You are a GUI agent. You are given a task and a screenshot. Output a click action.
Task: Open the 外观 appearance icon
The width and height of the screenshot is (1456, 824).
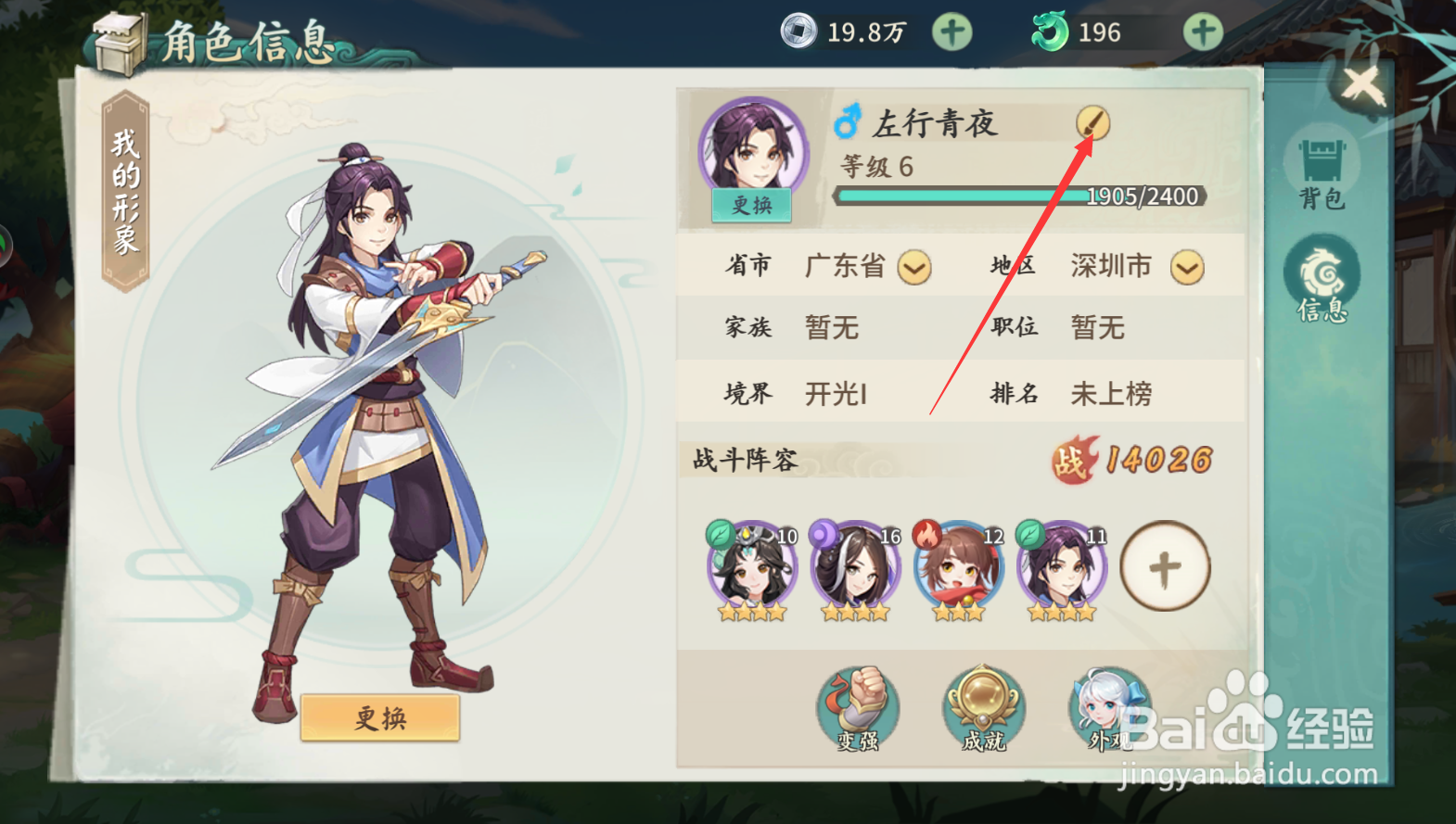[1109, 709]
